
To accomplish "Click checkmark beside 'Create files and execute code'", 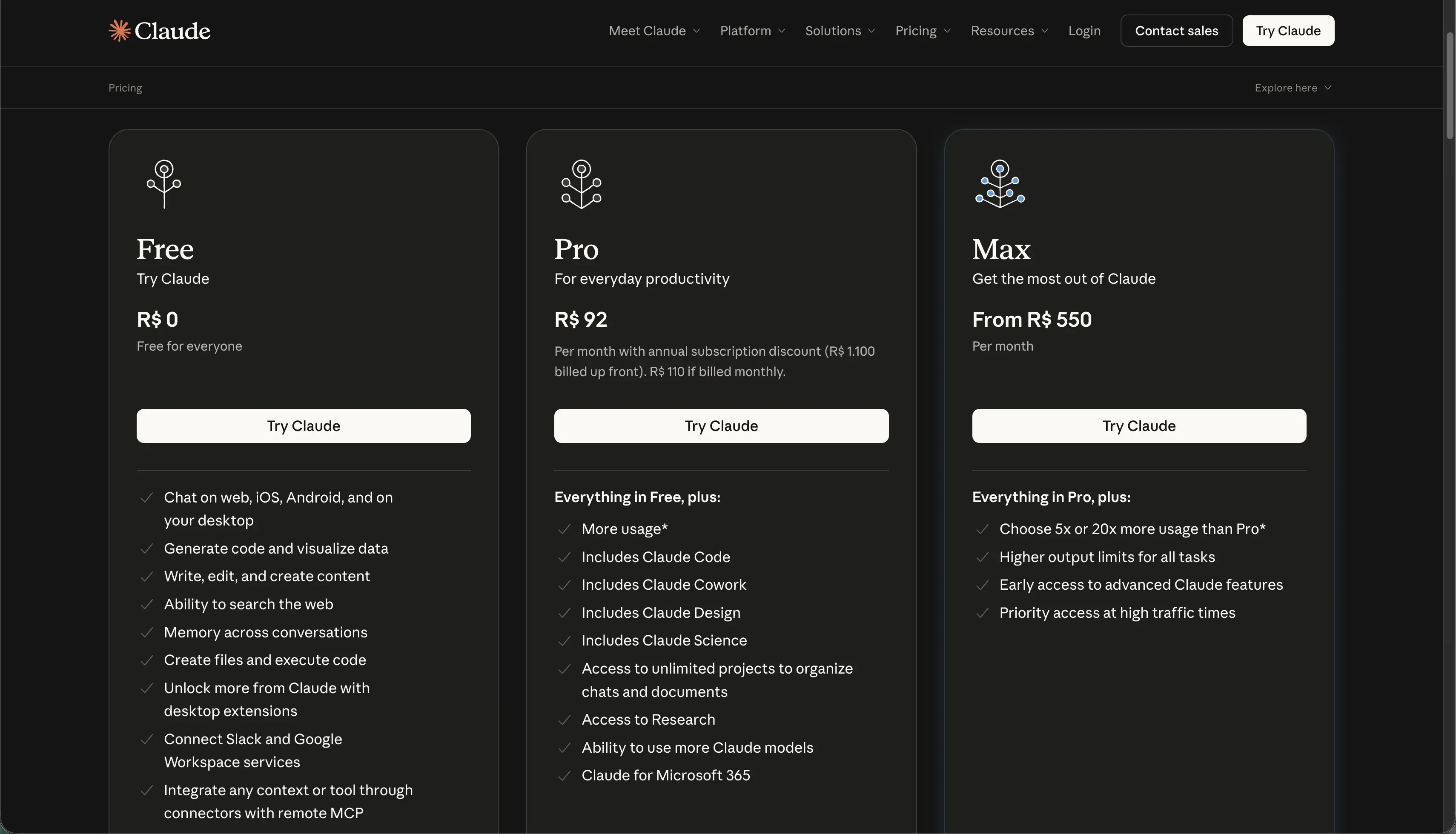I will [x=147, y=660].
